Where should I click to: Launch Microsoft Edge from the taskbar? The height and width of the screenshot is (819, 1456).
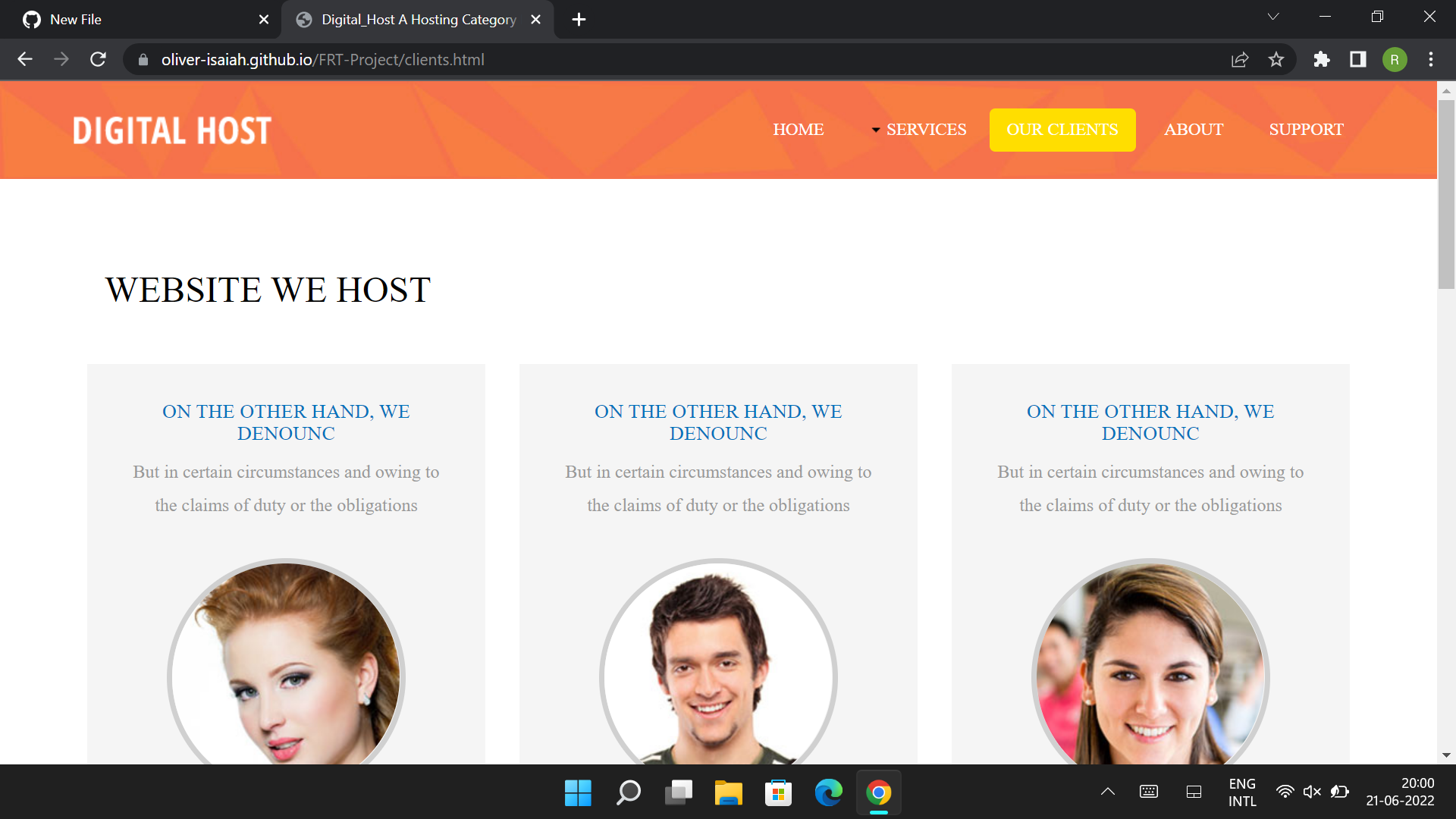pos(828,792)
